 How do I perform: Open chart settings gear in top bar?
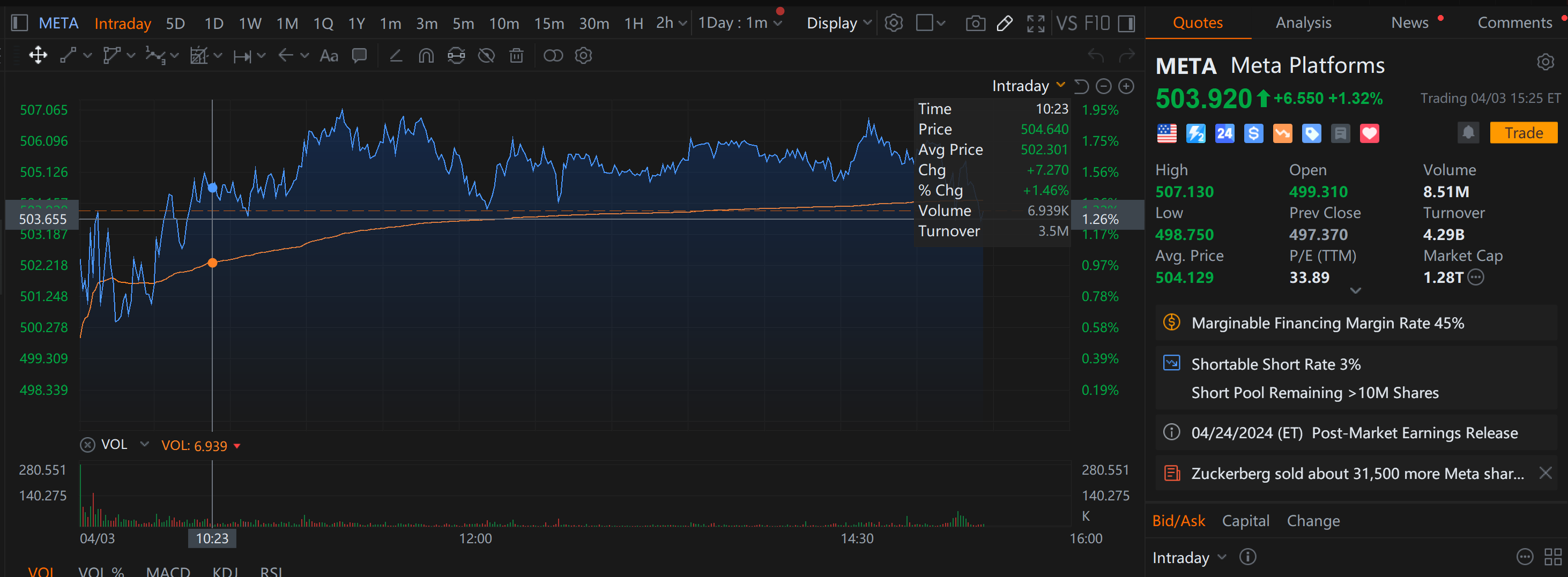[x=894, y=23]
